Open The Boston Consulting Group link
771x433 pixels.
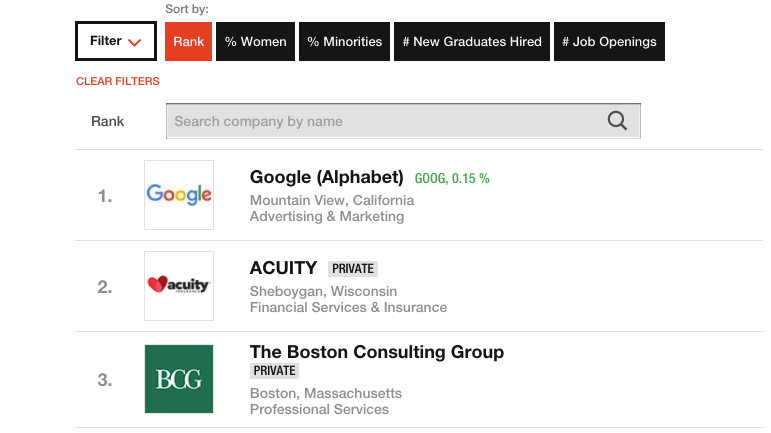[x=377, y=352]
